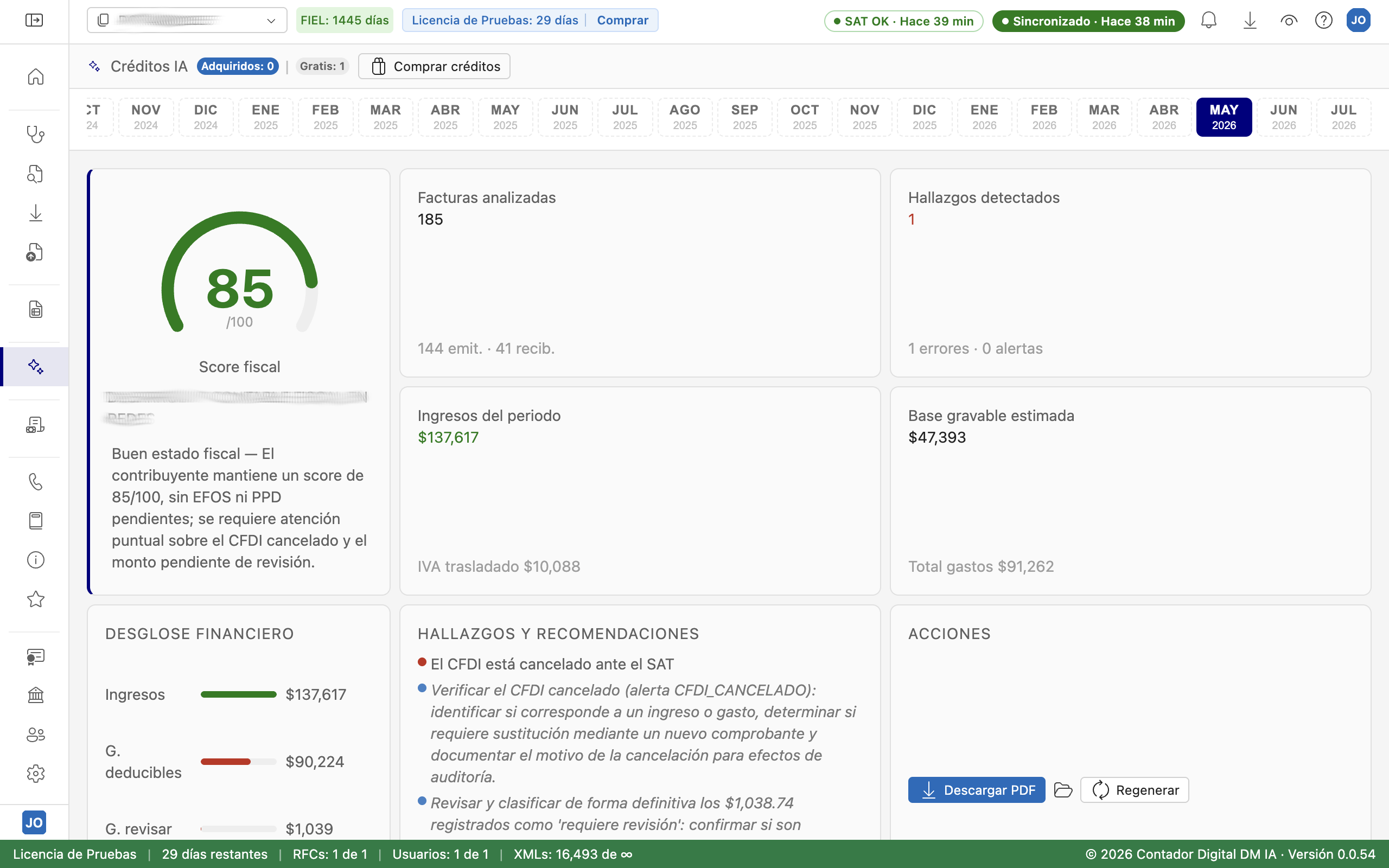Click the Adquiridos: 0 credits badge
The width and height of the screenshot is (1389, 868).
238,66
